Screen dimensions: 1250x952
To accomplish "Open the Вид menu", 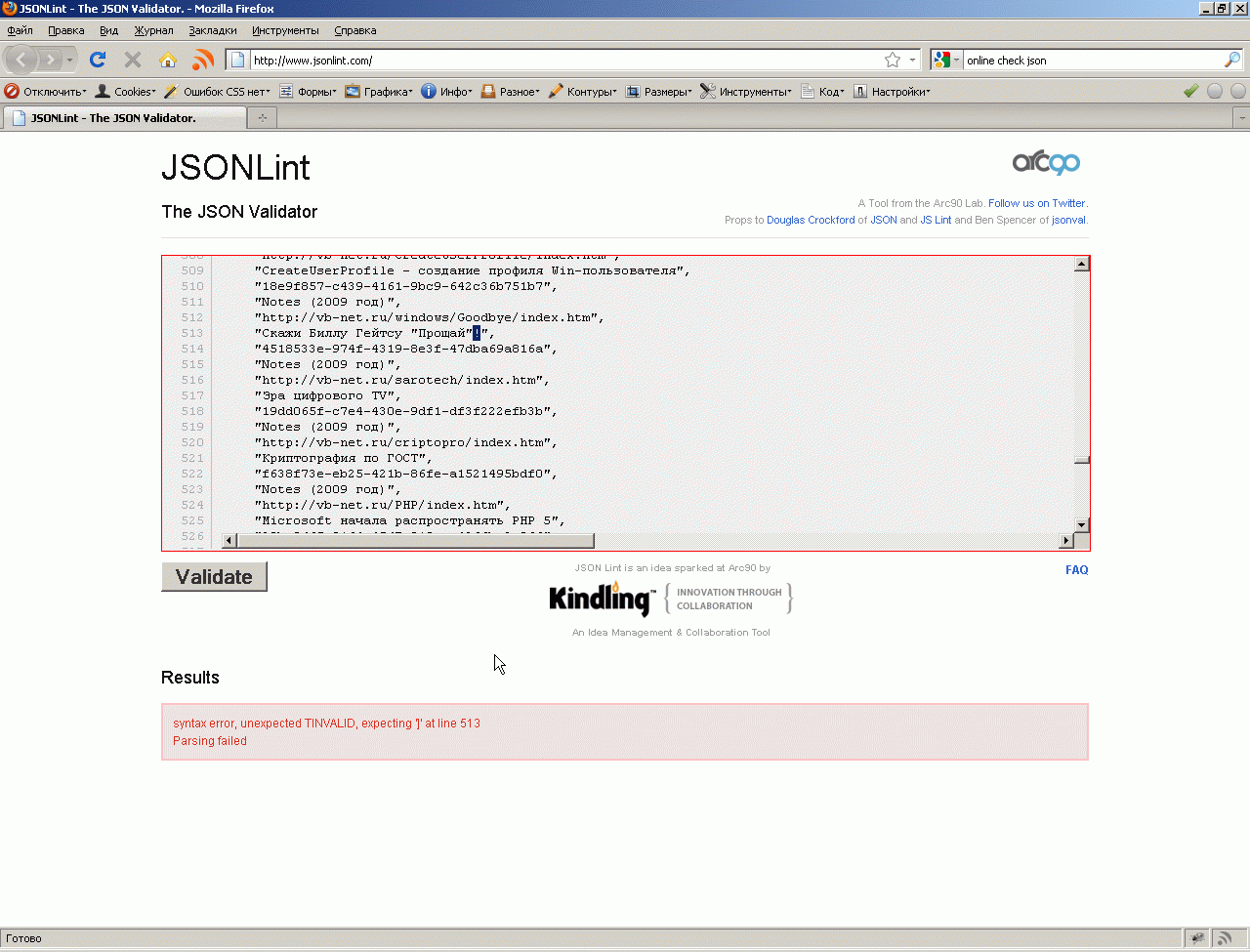I will pos(108,30).
